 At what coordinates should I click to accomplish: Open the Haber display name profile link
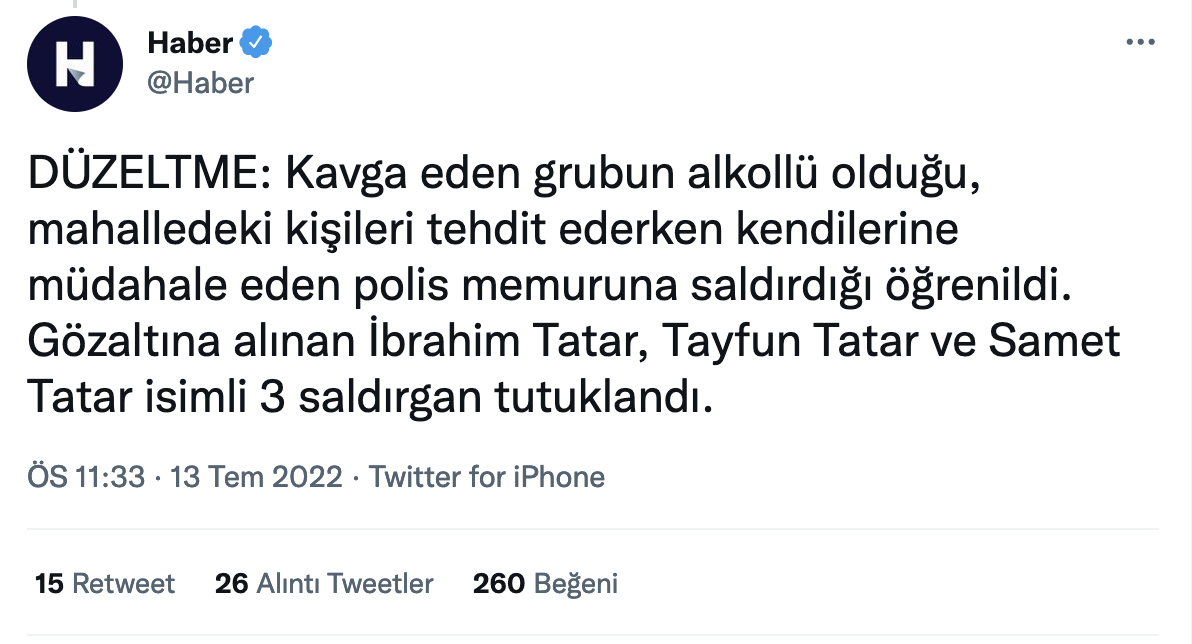[x=190, y=43]
